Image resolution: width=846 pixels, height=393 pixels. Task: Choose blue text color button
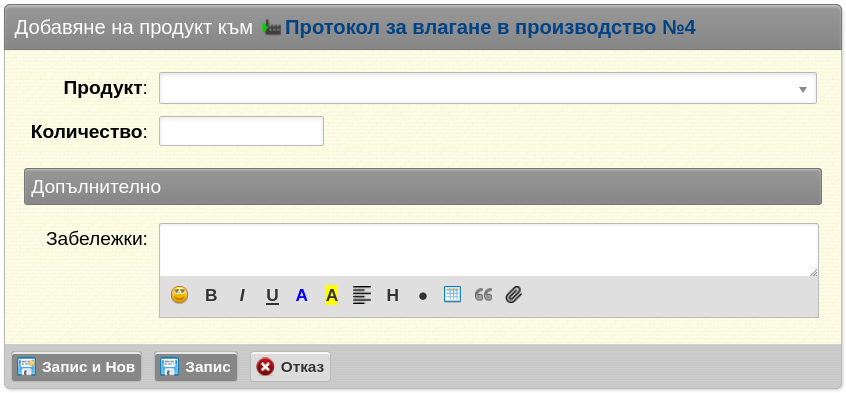pyautogui.click(x=302, y=295)
